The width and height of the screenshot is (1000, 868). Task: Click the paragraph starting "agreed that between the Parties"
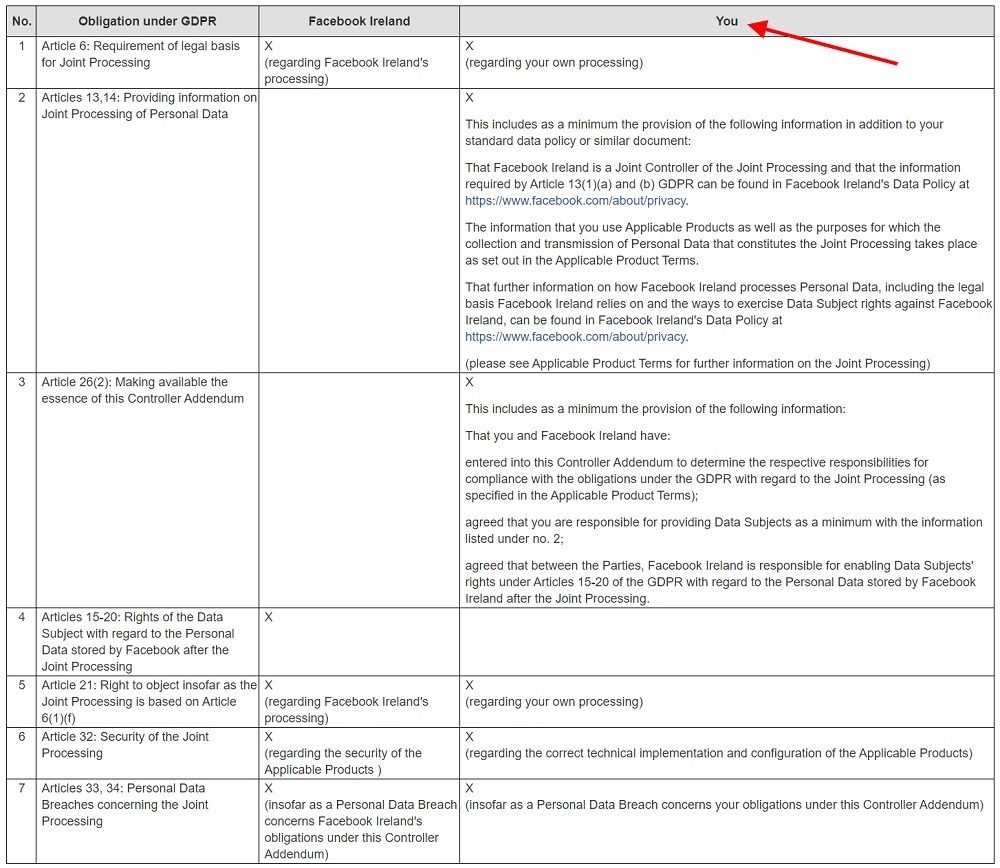[x=721, y=582]
